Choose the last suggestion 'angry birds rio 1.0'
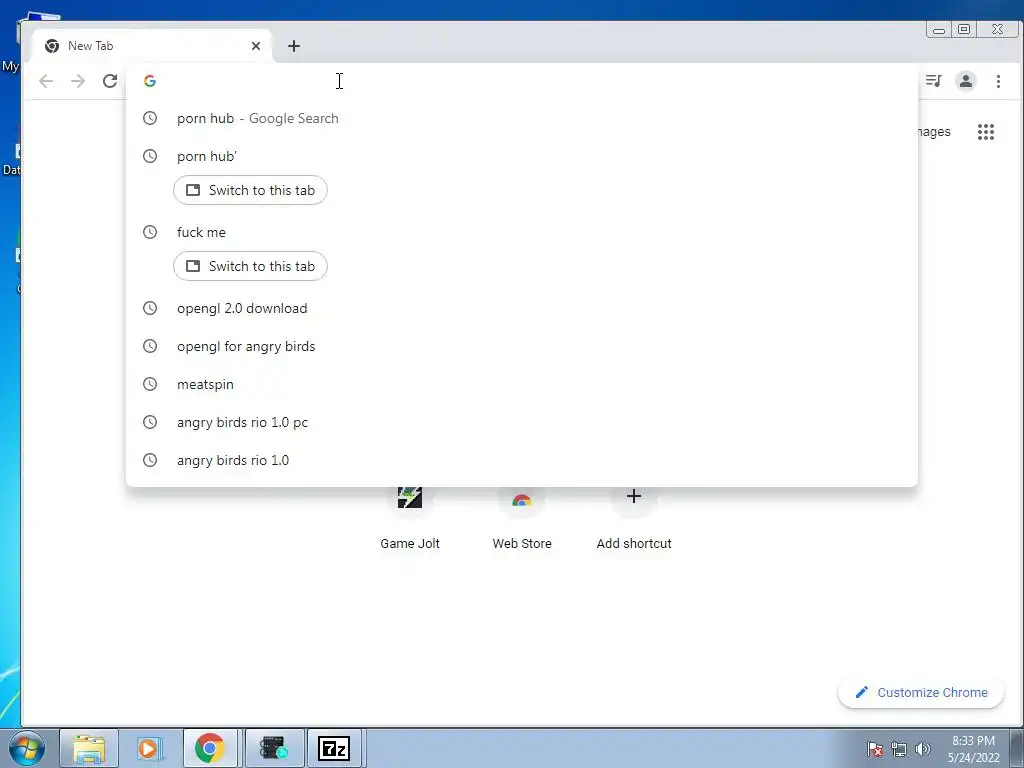 [x=522, y=460]
